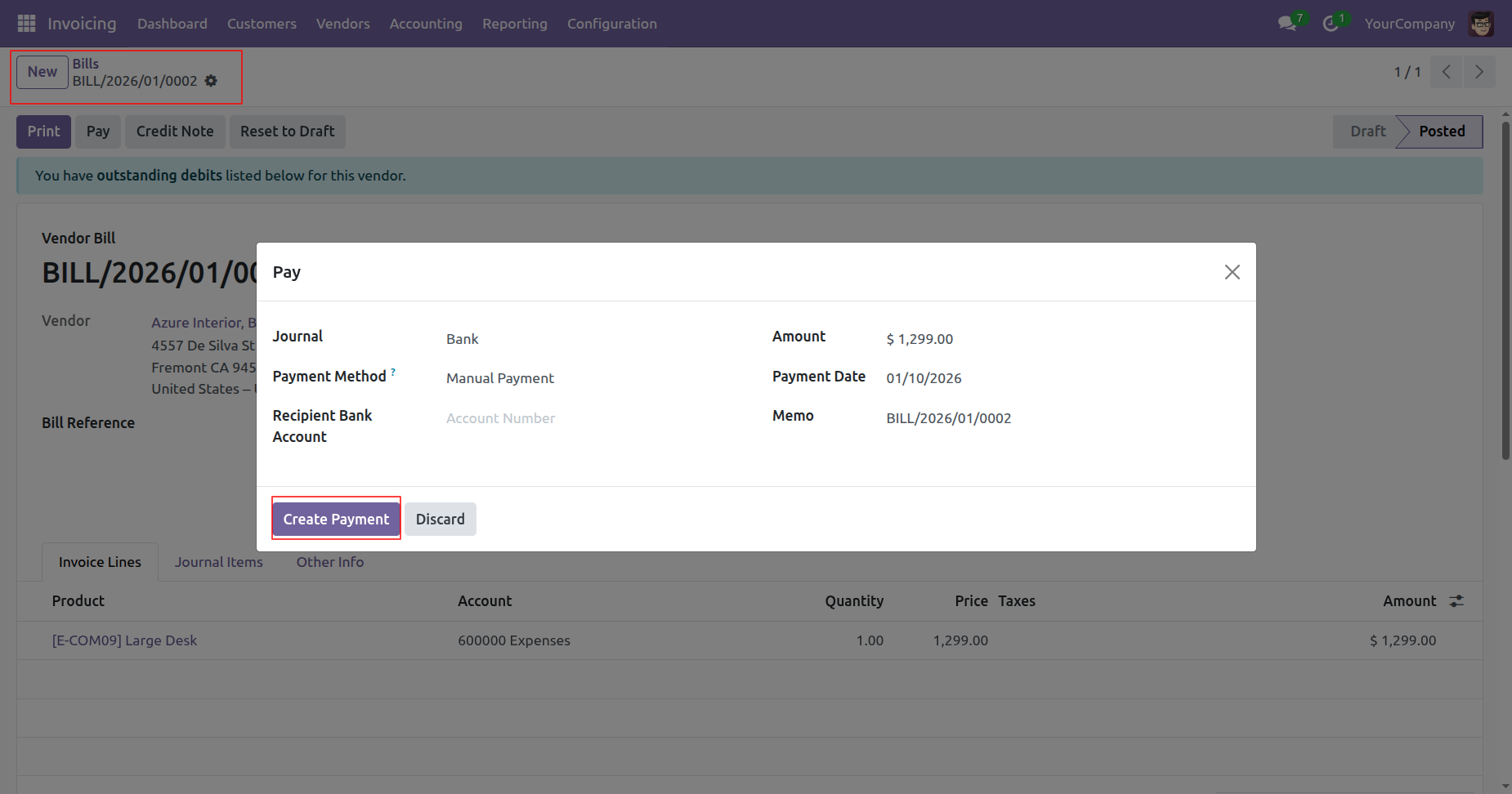The width and height of the screenshot is (1512, 794).
Task: Close the Pay dialog with X
Action: click(1232, 272)
